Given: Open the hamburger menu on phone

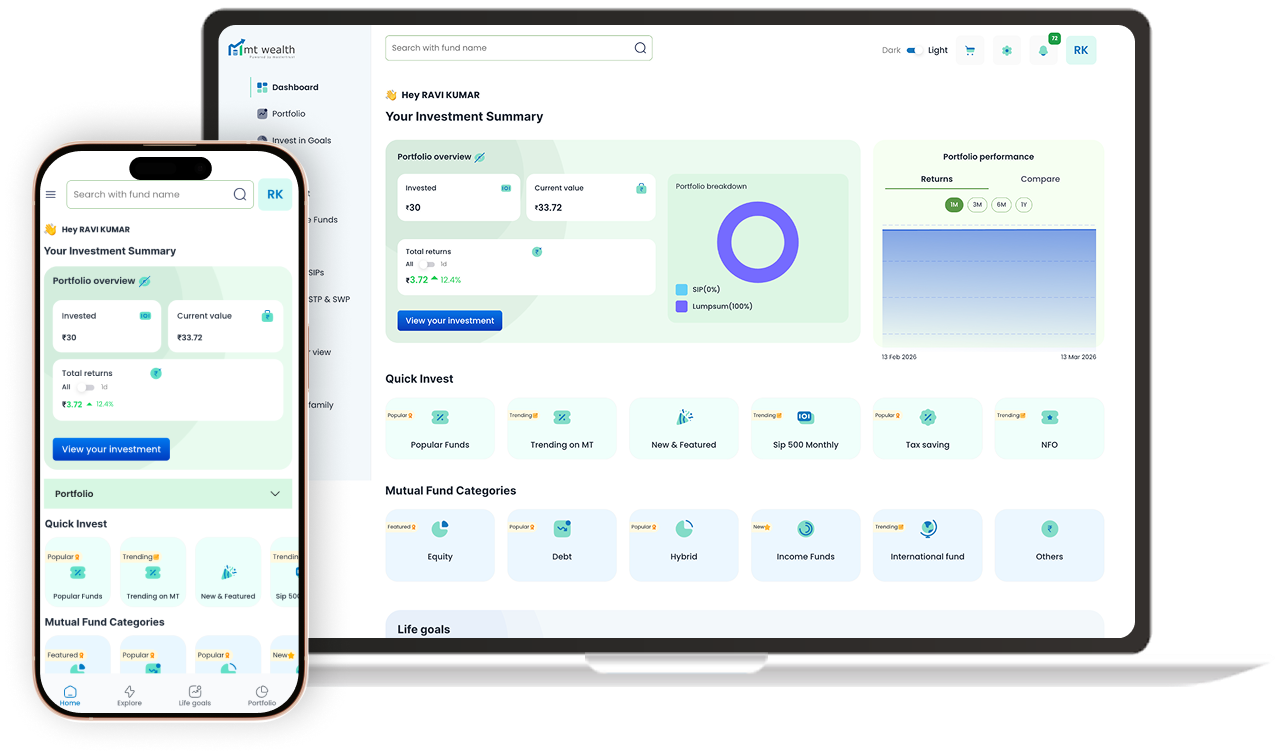Looking at the screenshot, I should click(51, 195).
